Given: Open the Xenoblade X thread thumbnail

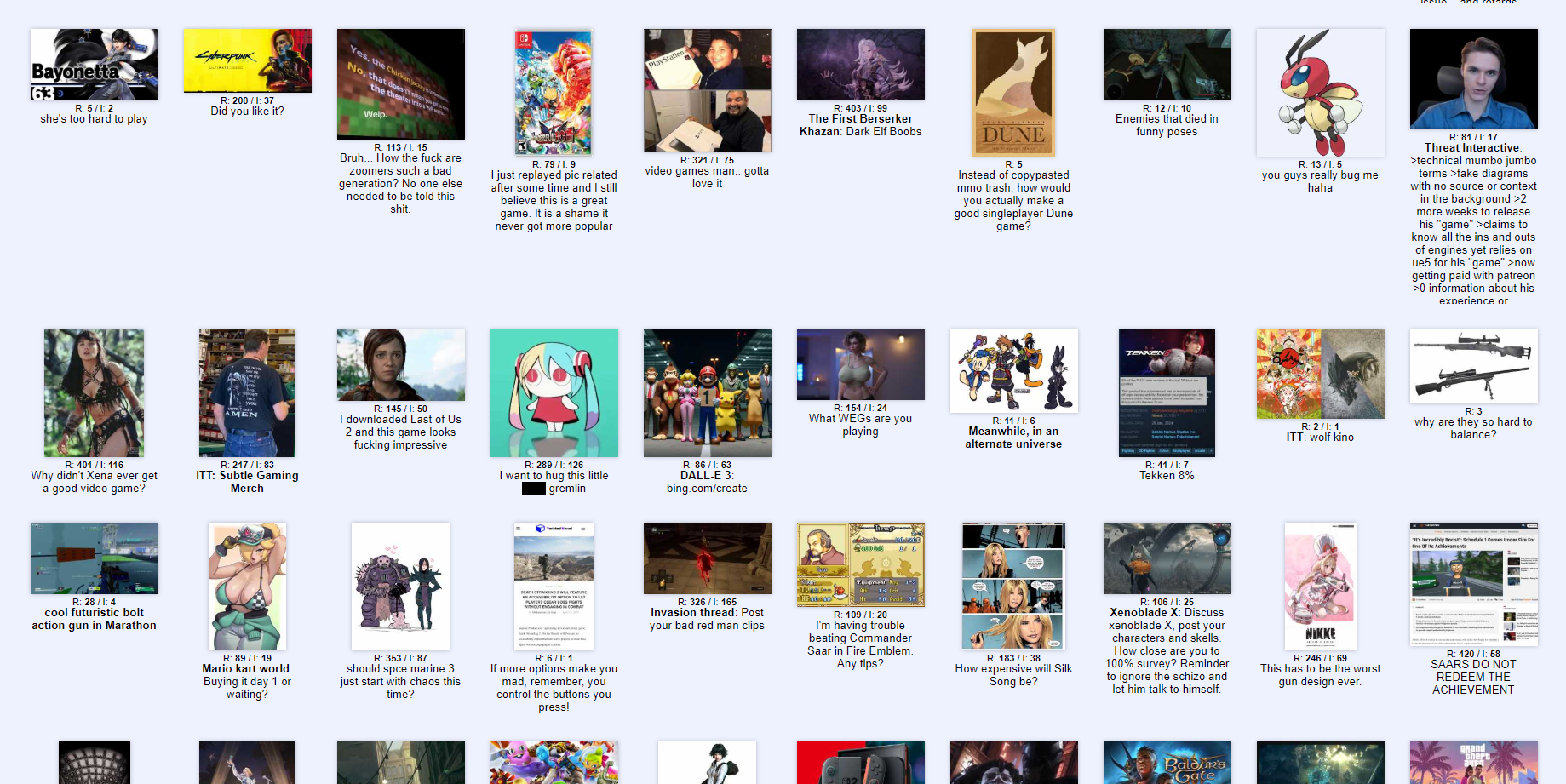Looking at the screenshot, I should (1167, 558).
